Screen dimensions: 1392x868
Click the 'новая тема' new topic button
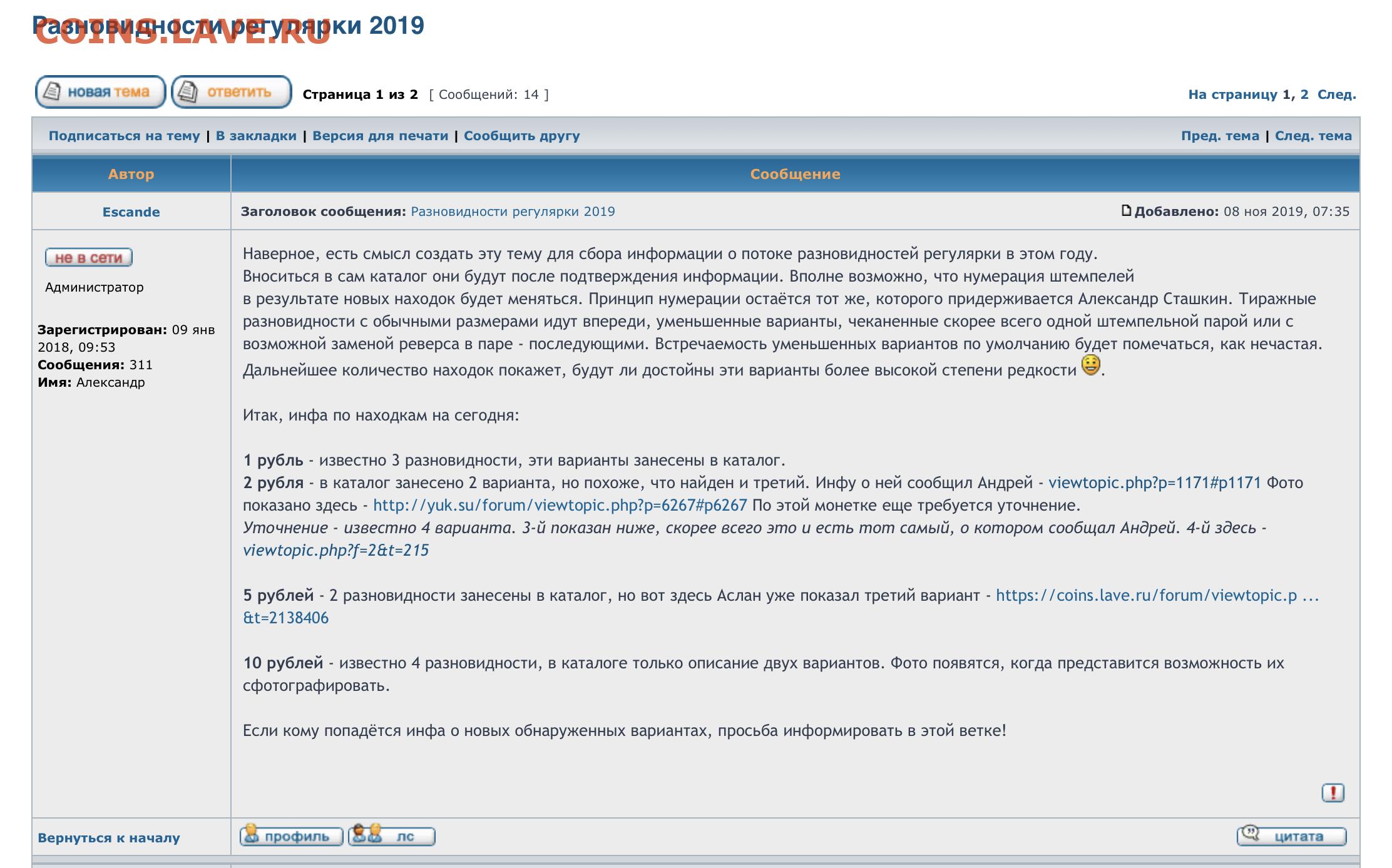pyautogui.click(x=100, y=93)
